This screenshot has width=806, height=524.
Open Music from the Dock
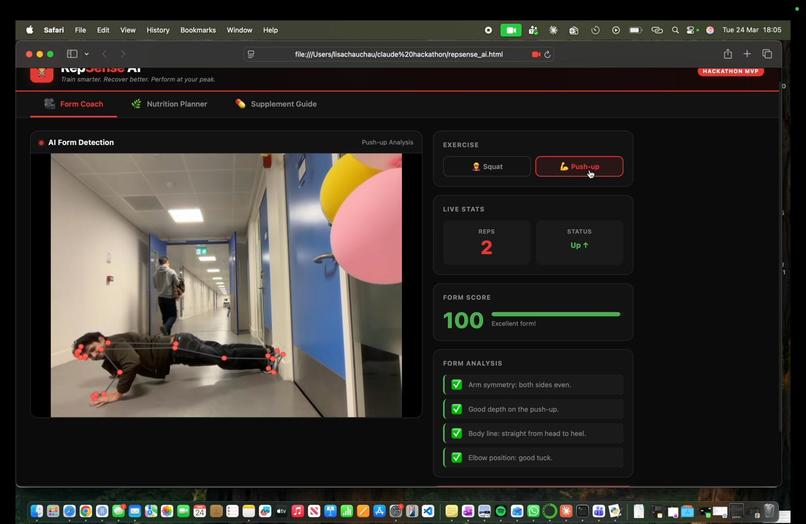coord(298,511)
